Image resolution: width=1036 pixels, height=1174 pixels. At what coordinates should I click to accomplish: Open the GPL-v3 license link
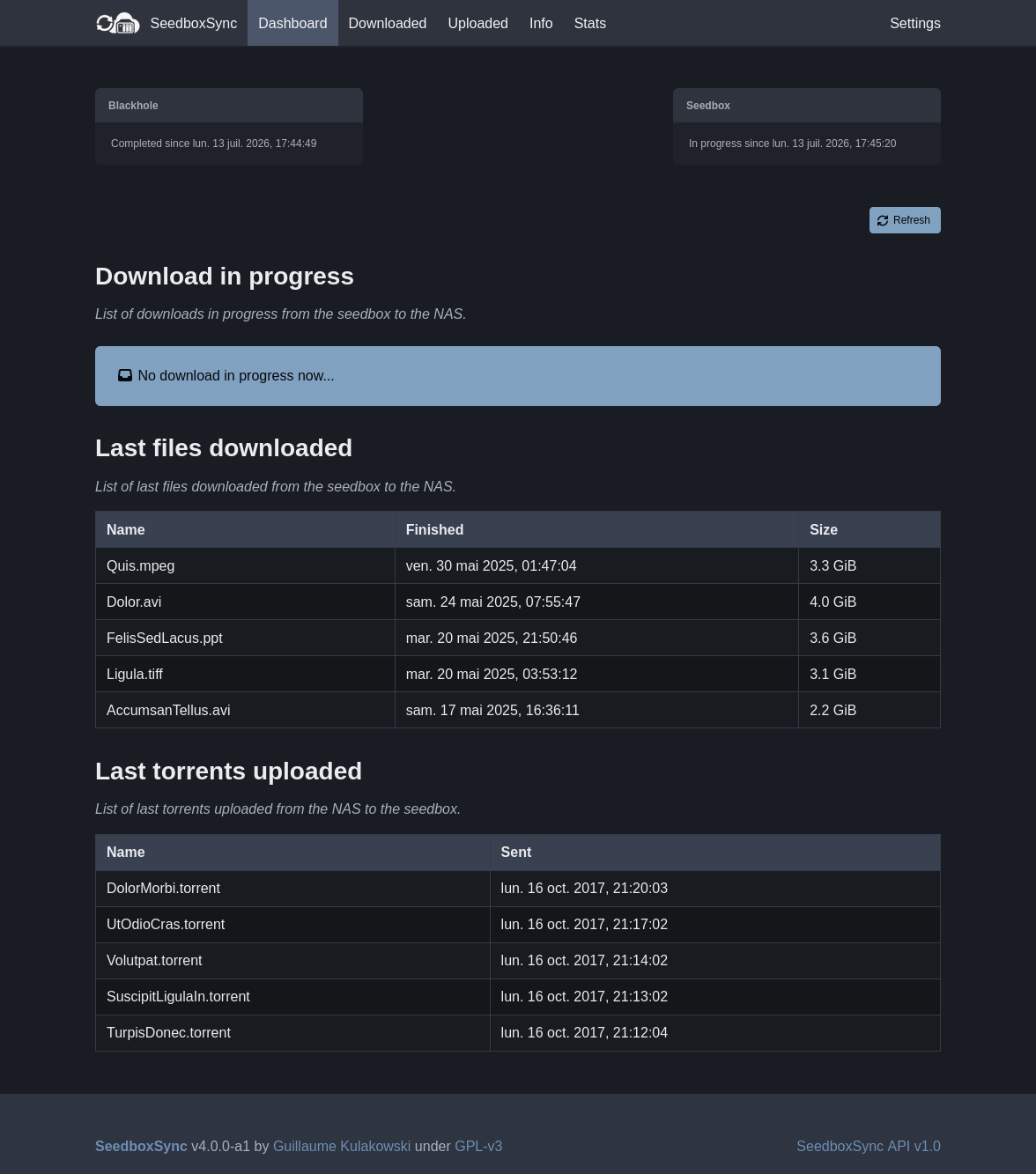coord(478,1146)
